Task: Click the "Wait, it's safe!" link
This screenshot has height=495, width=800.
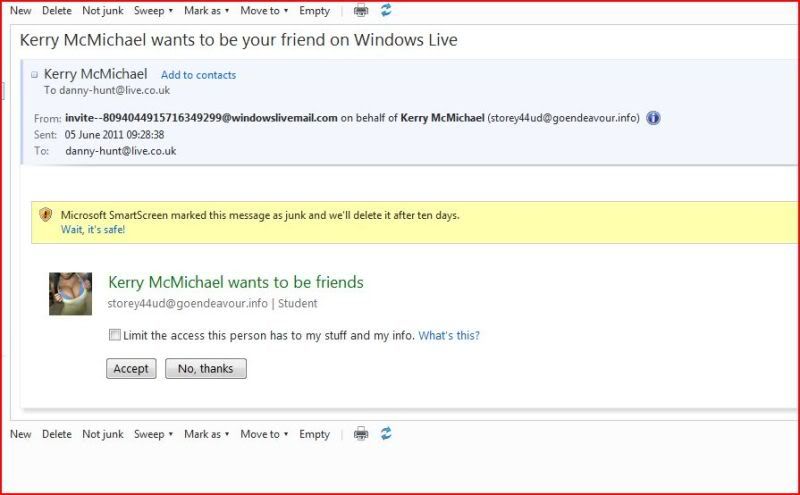Action: tap(93, 230)
